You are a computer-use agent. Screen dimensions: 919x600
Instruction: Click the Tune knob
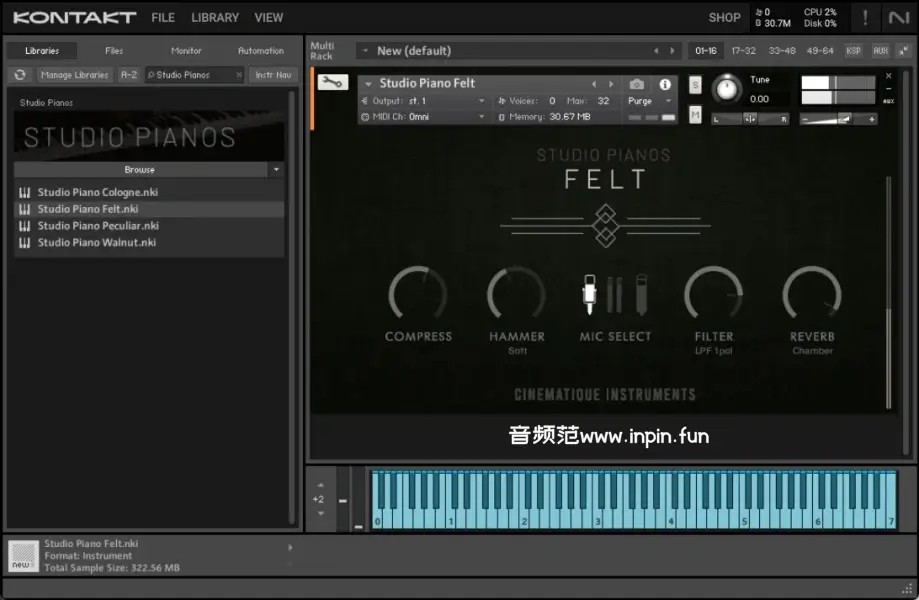coord(727,91)
